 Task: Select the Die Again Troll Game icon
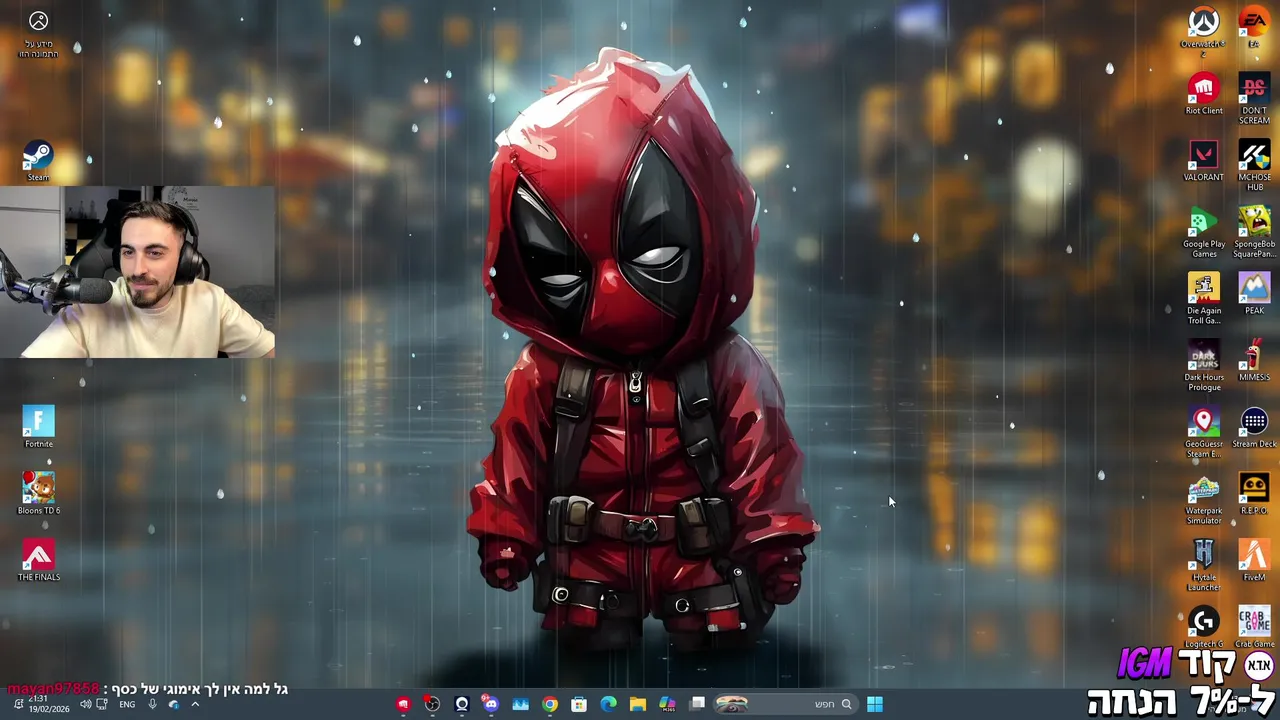click(x=1204, y=299)
